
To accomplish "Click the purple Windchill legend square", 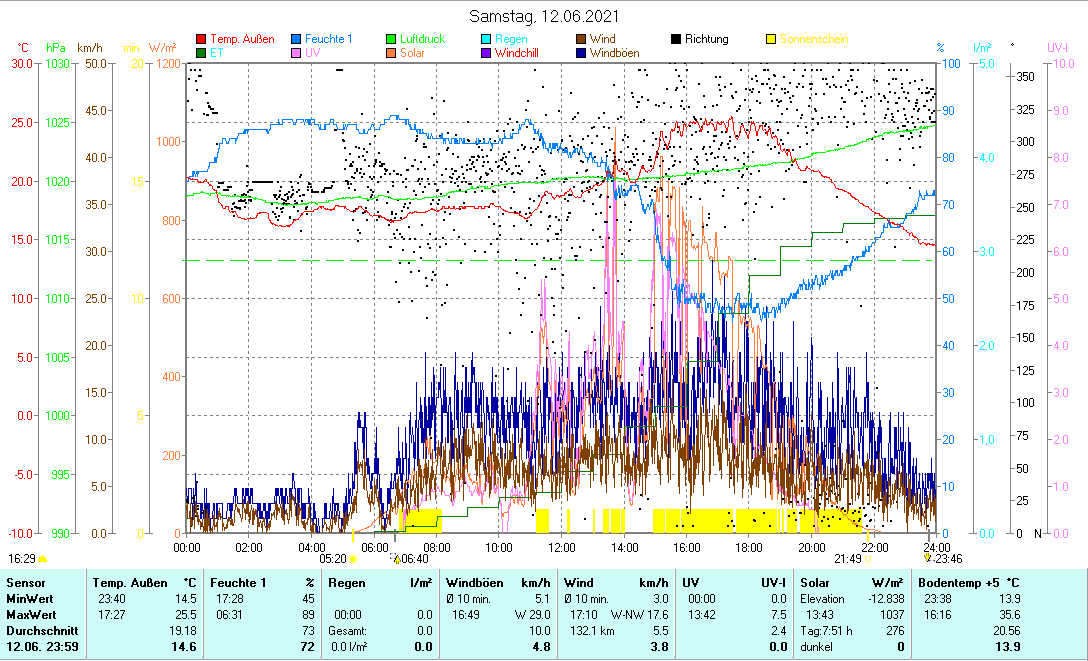I will (x=486, y=53).
